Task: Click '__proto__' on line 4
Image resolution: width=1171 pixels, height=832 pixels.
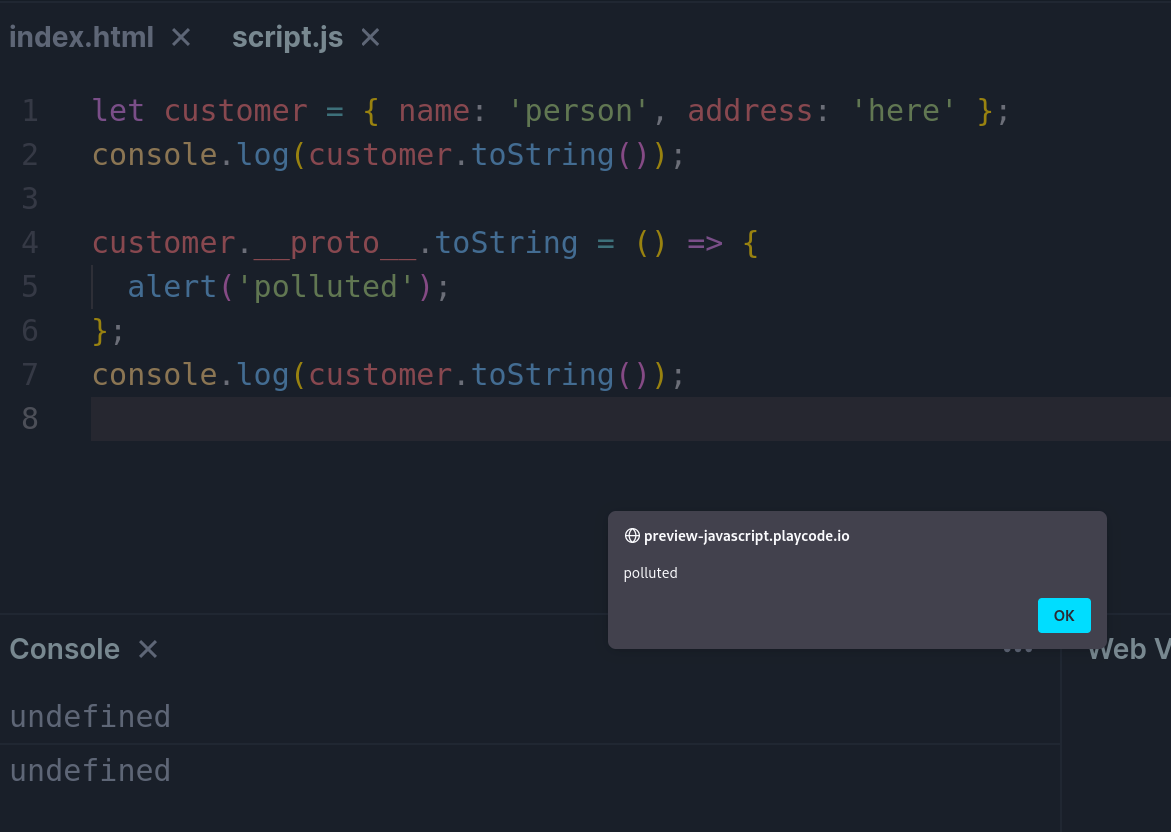Action: [x=335, y=243]
